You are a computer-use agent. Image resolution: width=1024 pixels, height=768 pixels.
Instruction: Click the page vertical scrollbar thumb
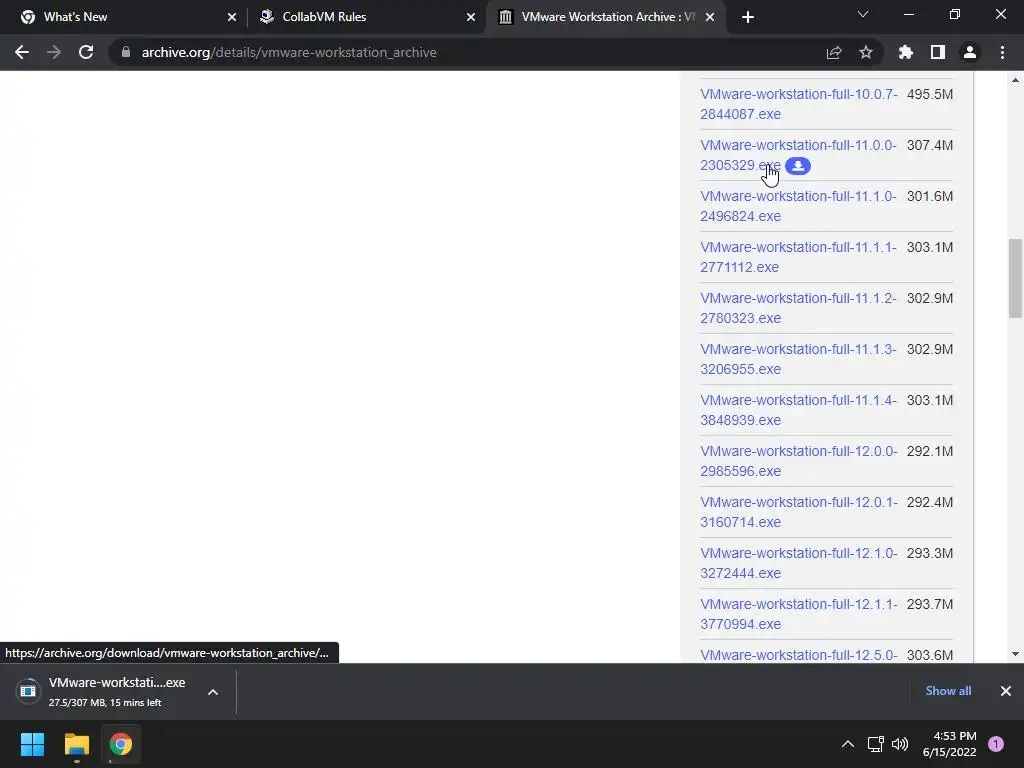(1015, 278)
